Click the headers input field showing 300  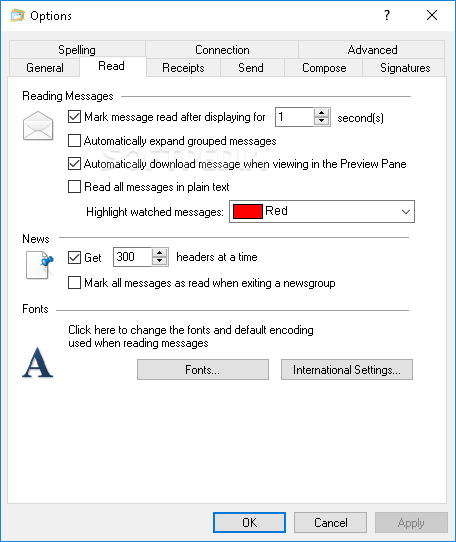click(132, 257)
